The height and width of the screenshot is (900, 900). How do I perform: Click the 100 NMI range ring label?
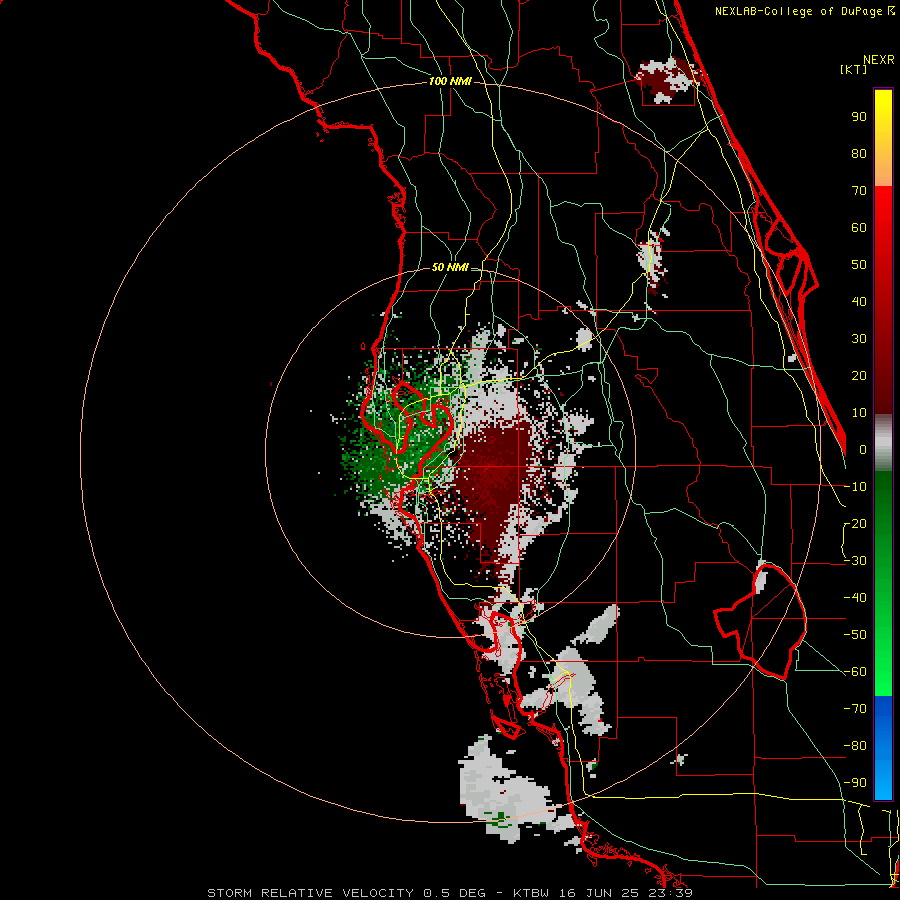pos(450,81)
